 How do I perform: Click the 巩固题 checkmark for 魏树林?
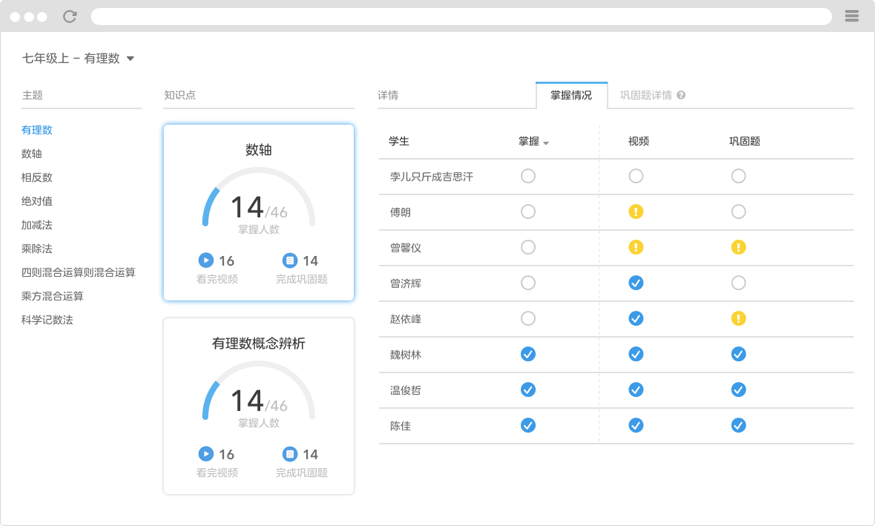pos(738,354)
